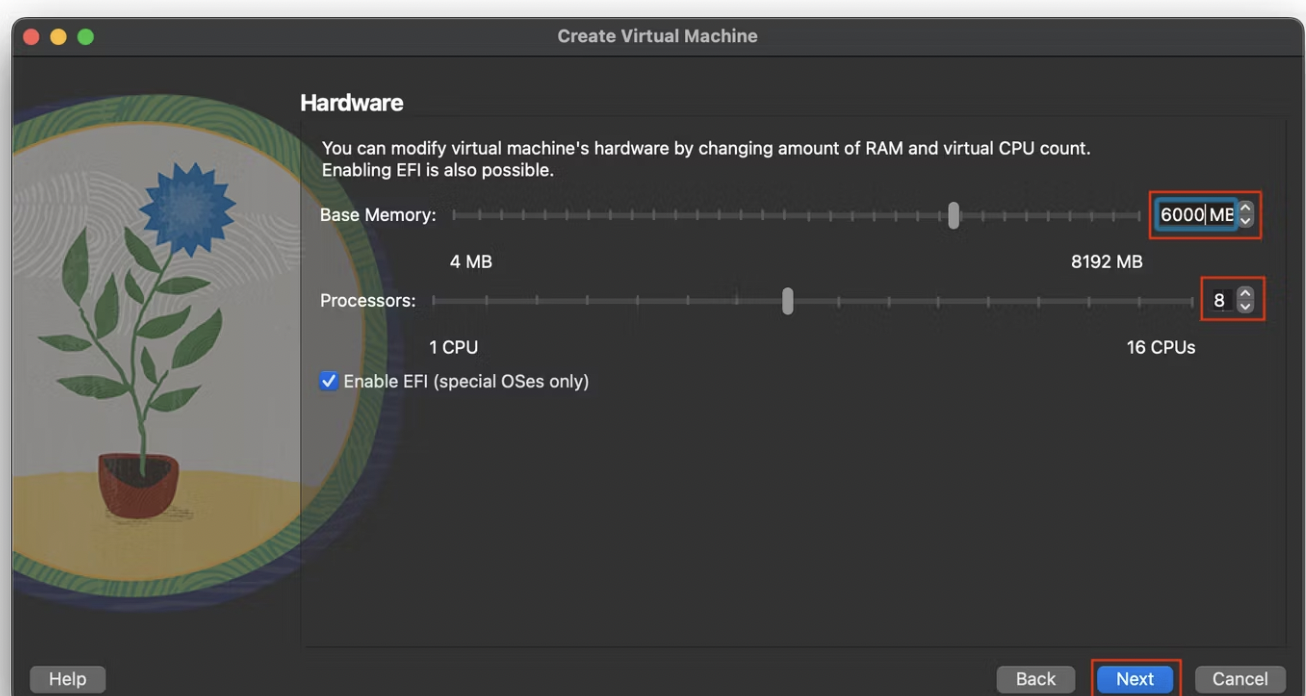Maximize the window with the green button
The height and width of the screenshot is (696, 1306).
point(85,36)
